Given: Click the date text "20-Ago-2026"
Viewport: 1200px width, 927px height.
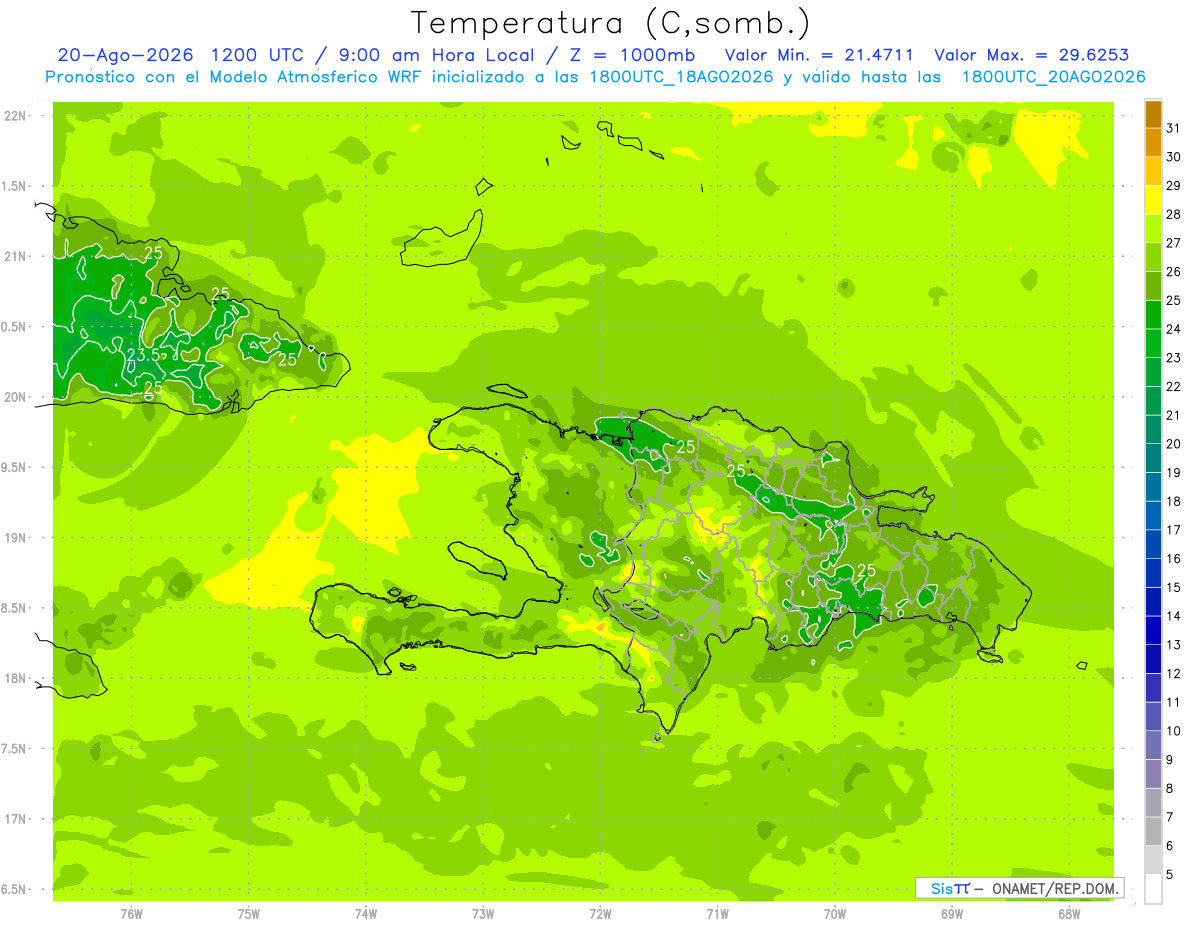Looking at the screenshot, I should point(125,56).
